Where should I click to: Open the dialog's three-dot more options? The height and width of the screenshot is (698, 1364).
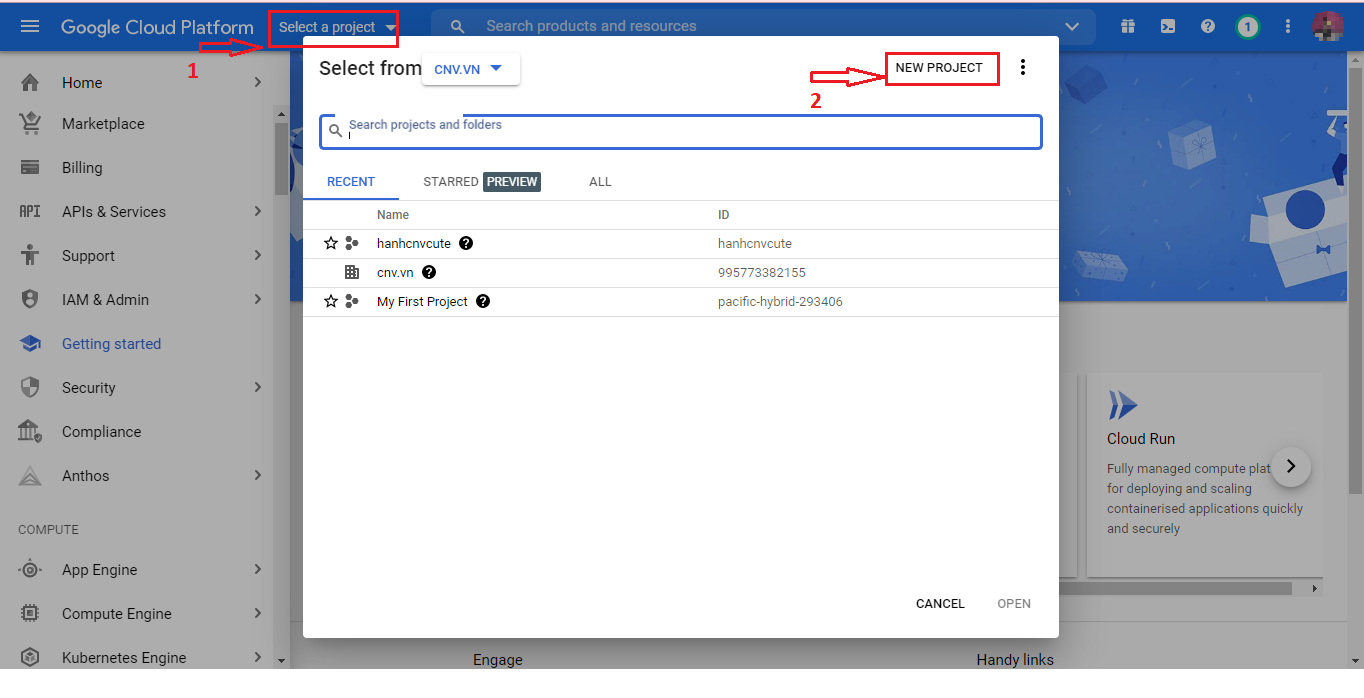[1022, 67]
